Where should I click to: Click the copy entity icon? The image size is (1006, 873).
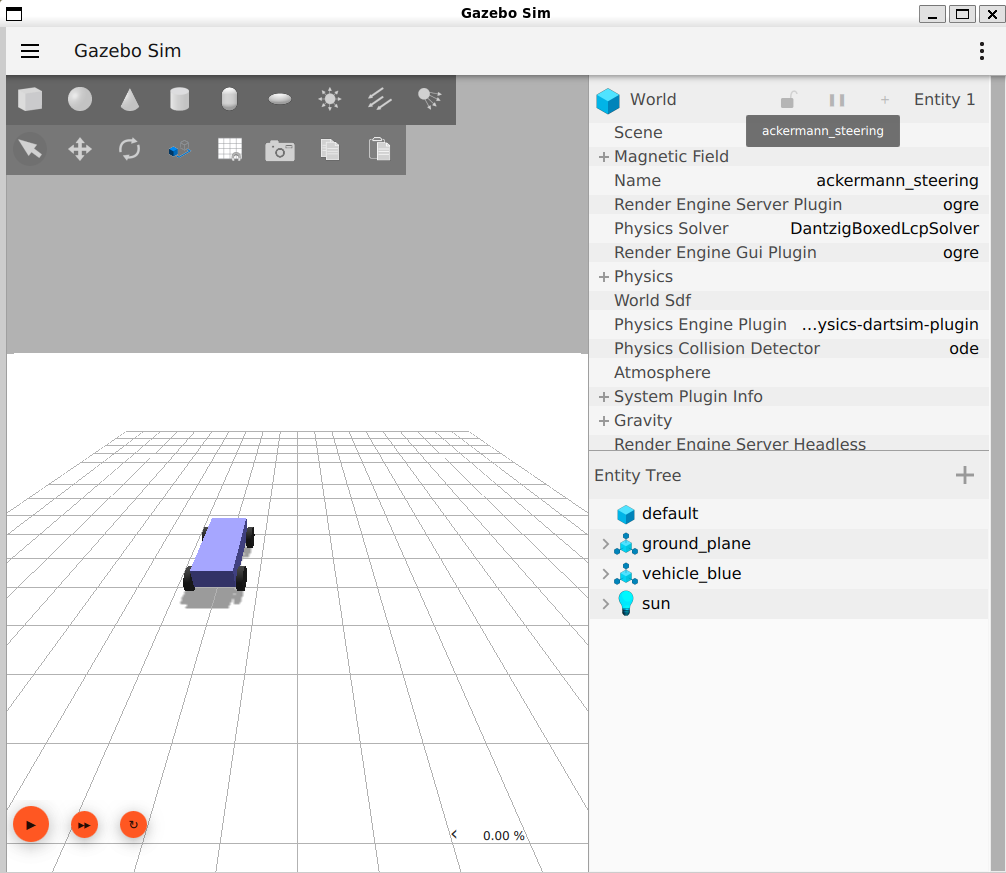[x=330, y=149]
